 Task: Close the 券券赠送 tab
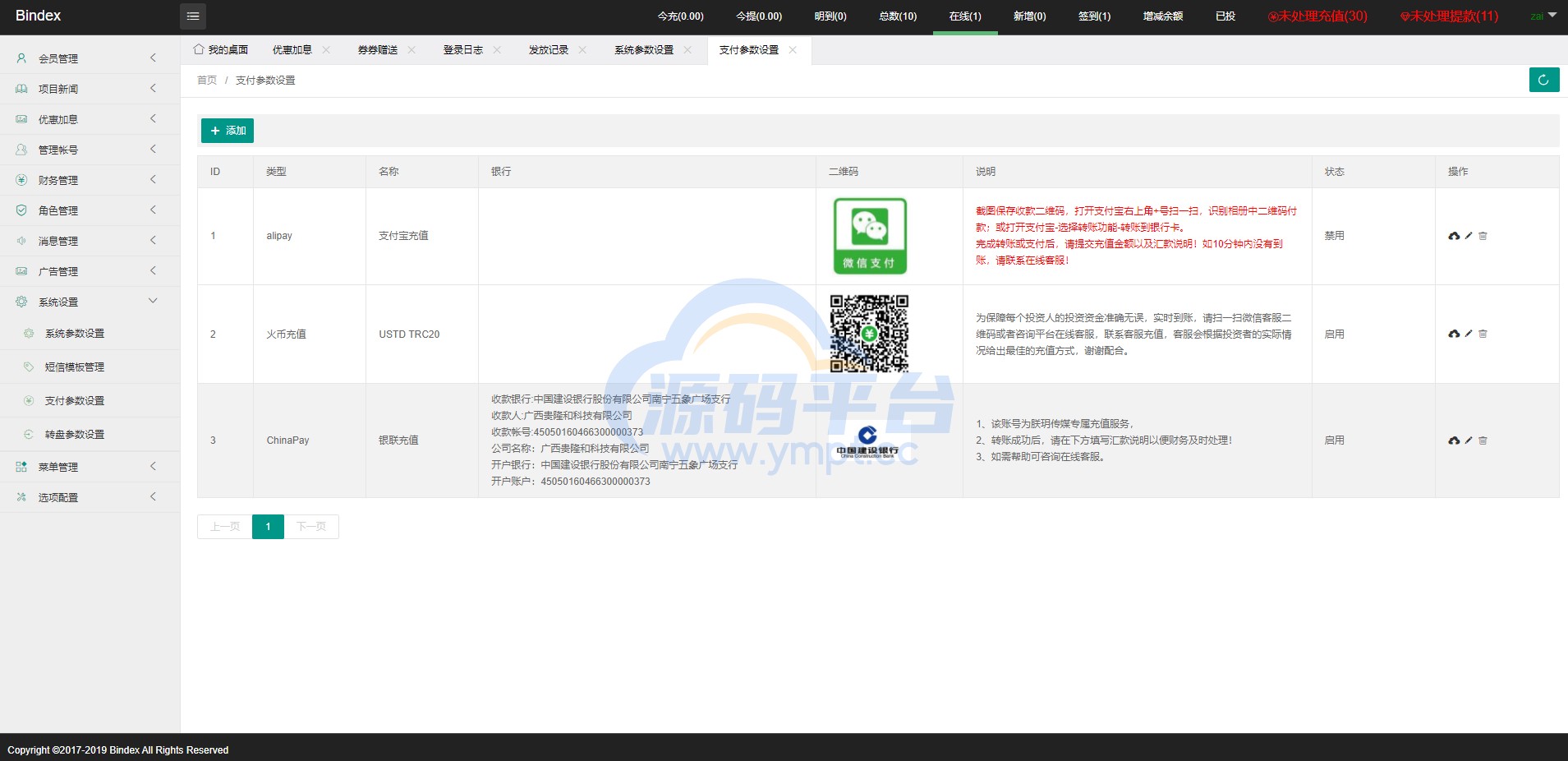click(412, 50)
